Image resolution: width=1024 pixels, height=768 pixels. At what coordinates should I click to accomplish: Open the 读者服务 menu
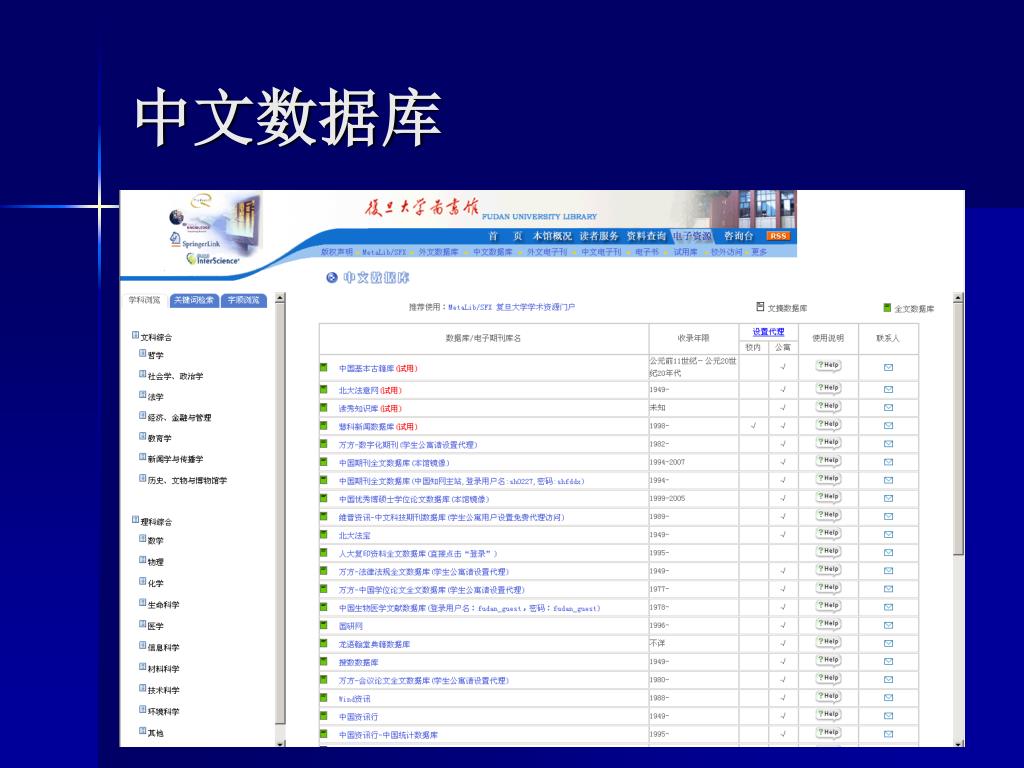[599, 236]
